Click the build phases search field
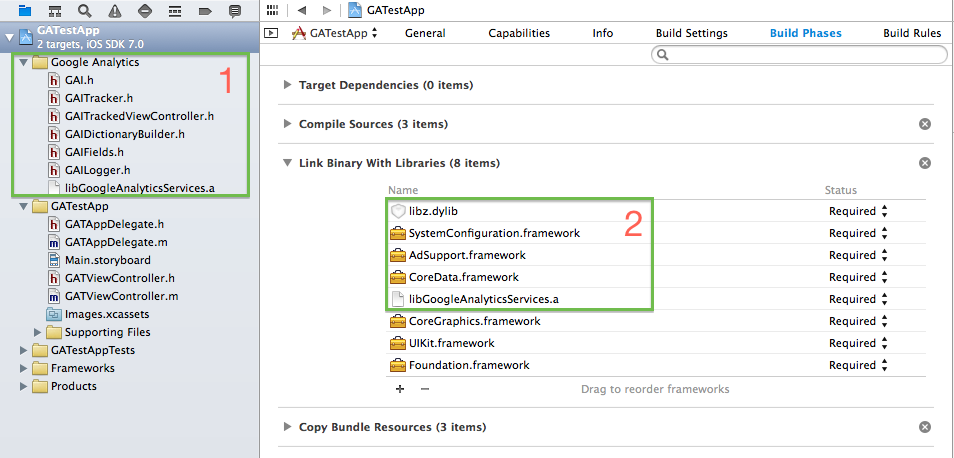 coord(799,55)
